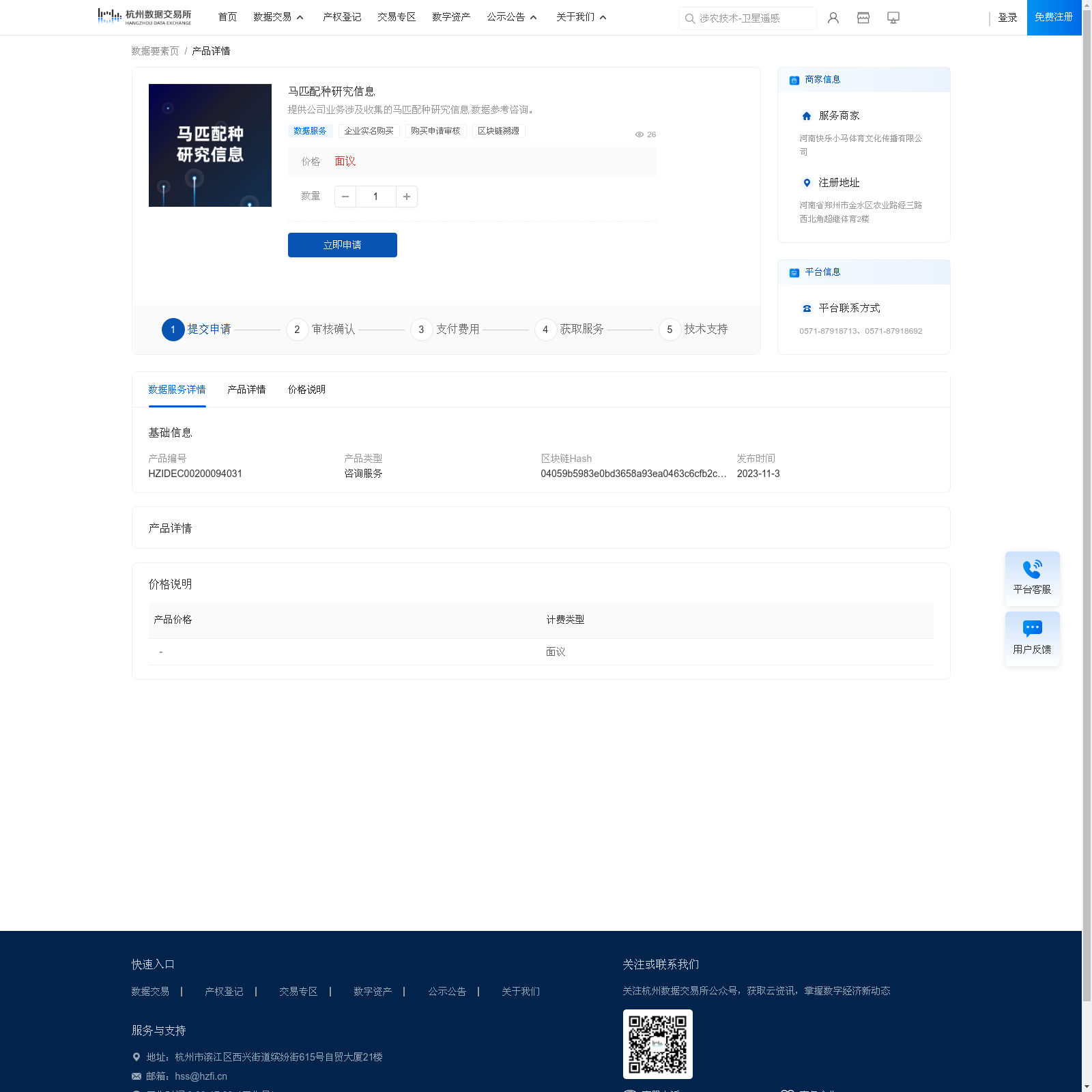Increase quantity with plus button
The image size is (1092, 1092).
407,197
